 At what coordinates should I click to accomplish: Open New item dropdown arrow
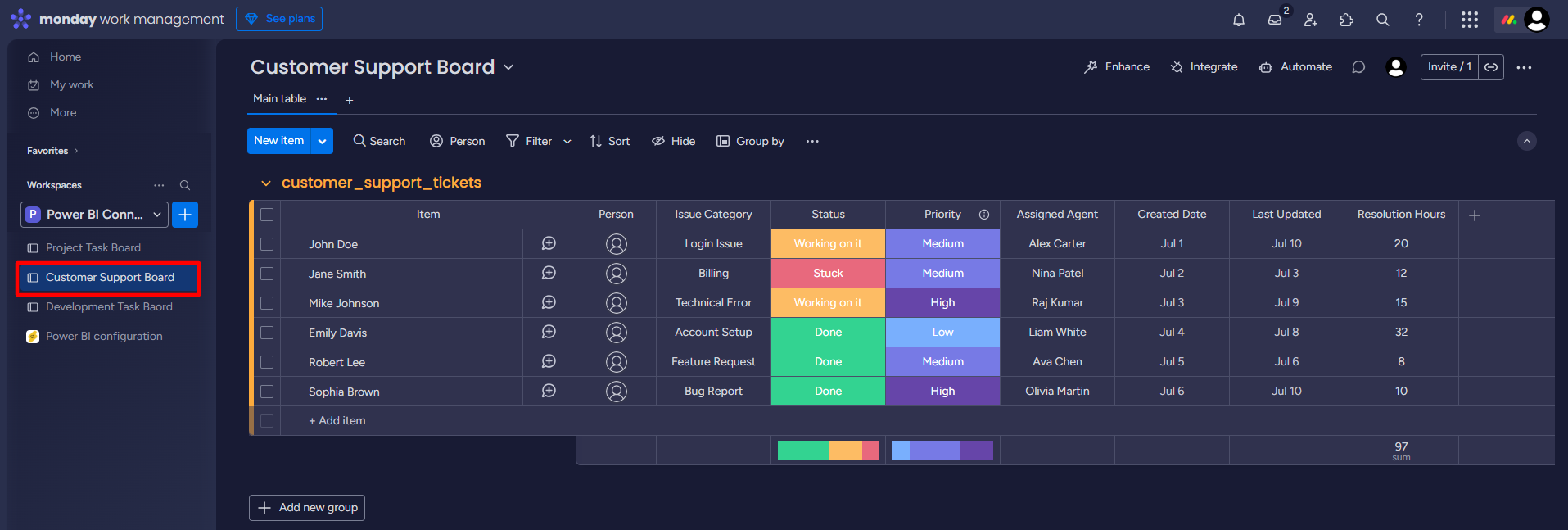pyautogui.click(x=323, y=141)
